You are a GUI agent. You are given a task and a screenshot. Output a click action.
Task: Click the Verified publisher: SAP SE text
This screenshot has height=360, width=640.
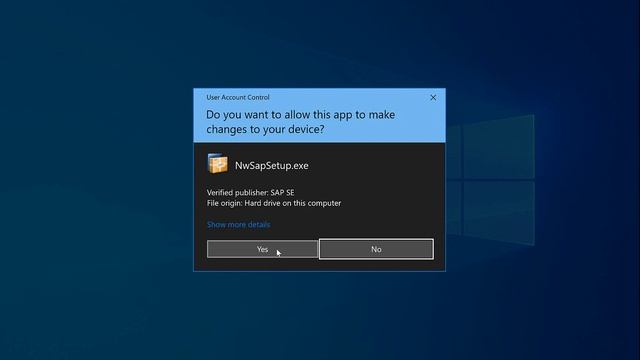(x=250, y=192)
